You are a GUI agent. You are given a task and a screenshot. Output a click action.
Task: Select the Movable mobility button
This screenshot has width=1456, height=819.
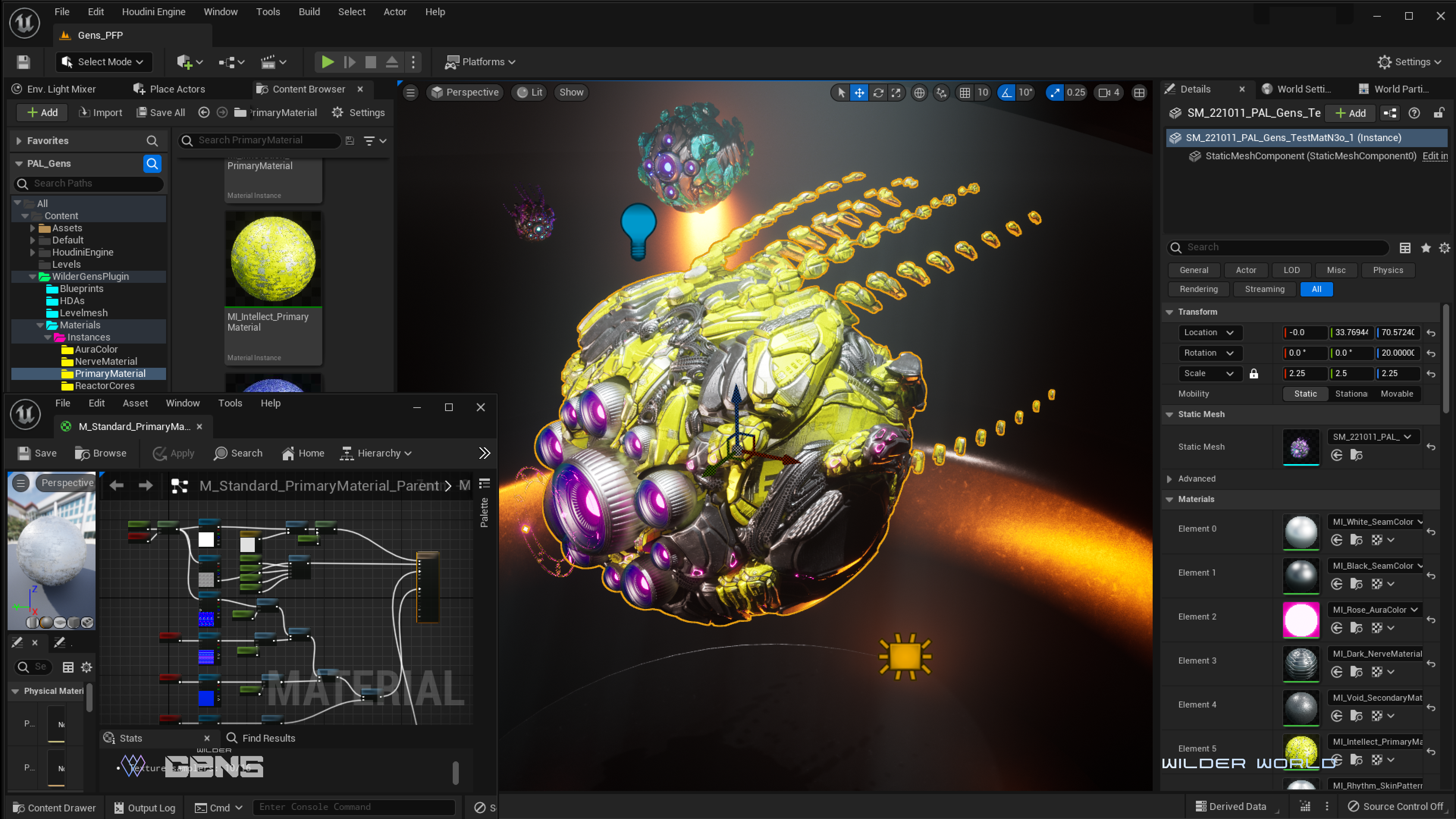point(1396,394)
